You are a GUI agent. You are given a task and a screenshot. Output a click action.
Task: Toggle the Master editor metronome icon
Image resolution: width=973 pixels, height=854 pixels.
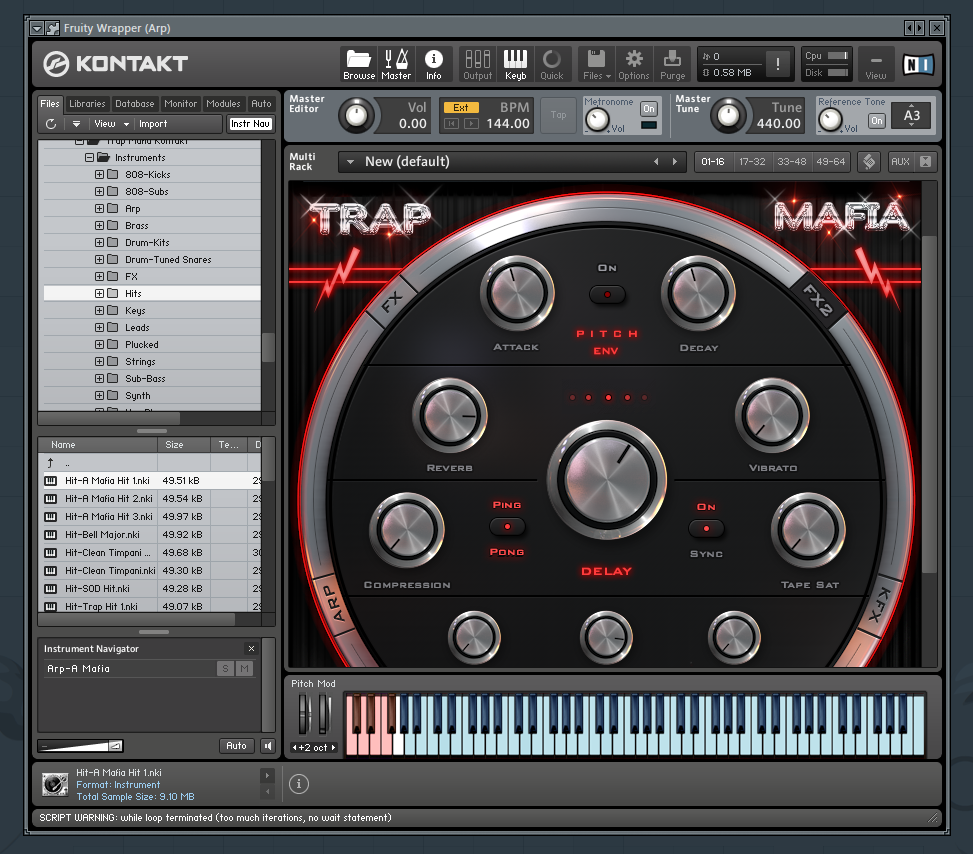tap(396, 64)
